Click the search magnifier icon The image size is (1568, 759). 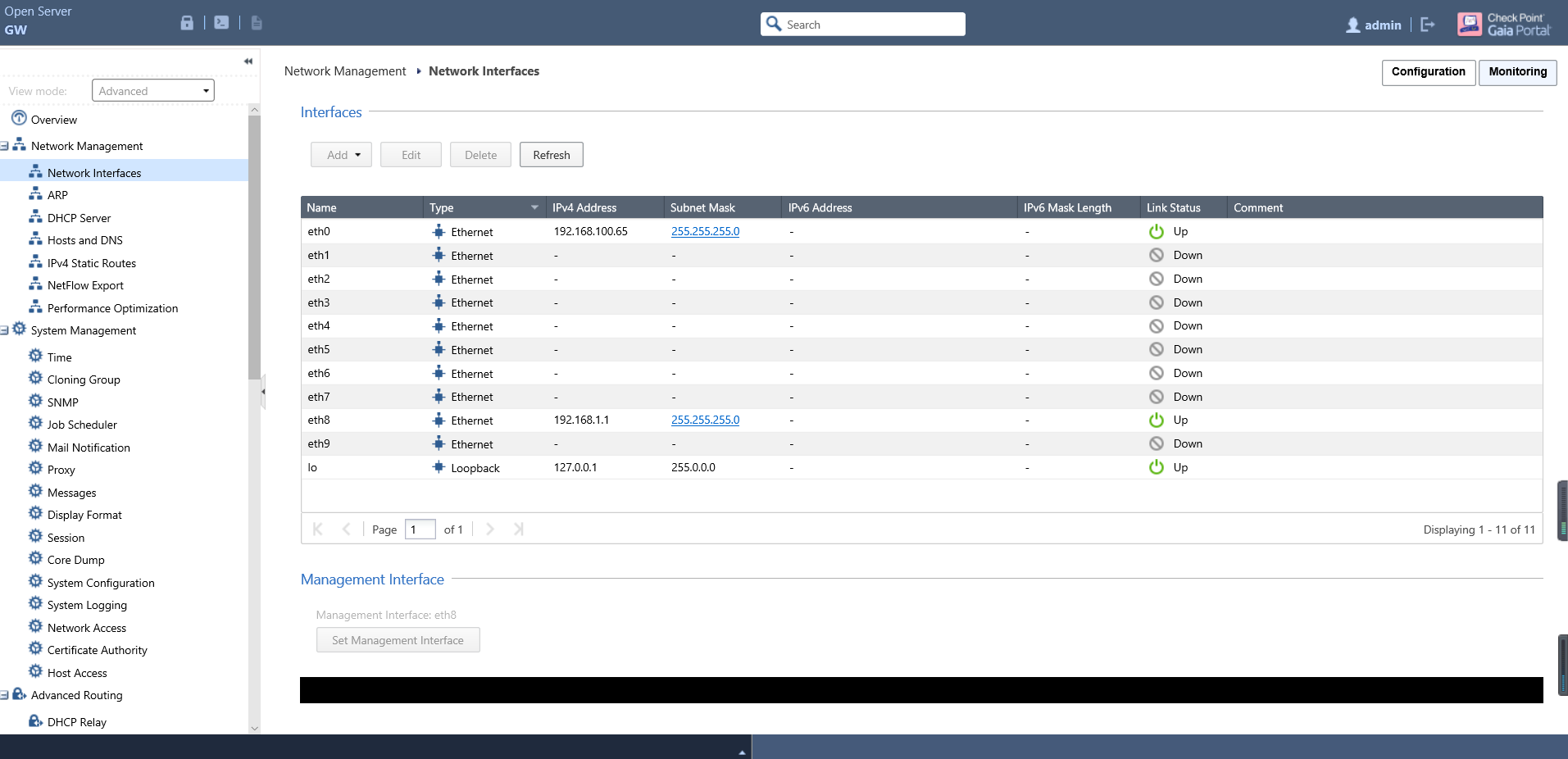[x=774, y=24]
